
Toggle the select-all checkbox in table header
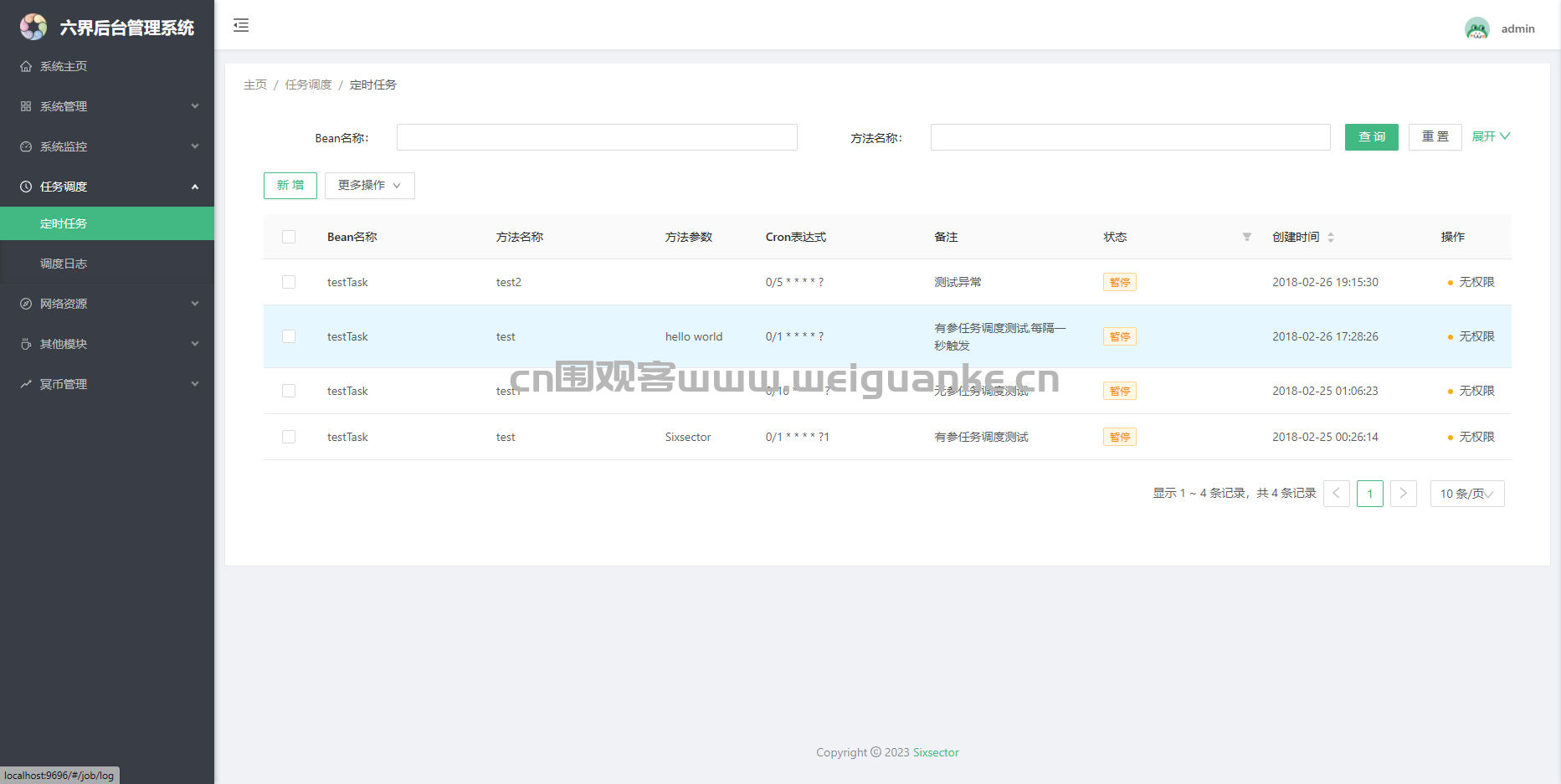pos(289,237)
